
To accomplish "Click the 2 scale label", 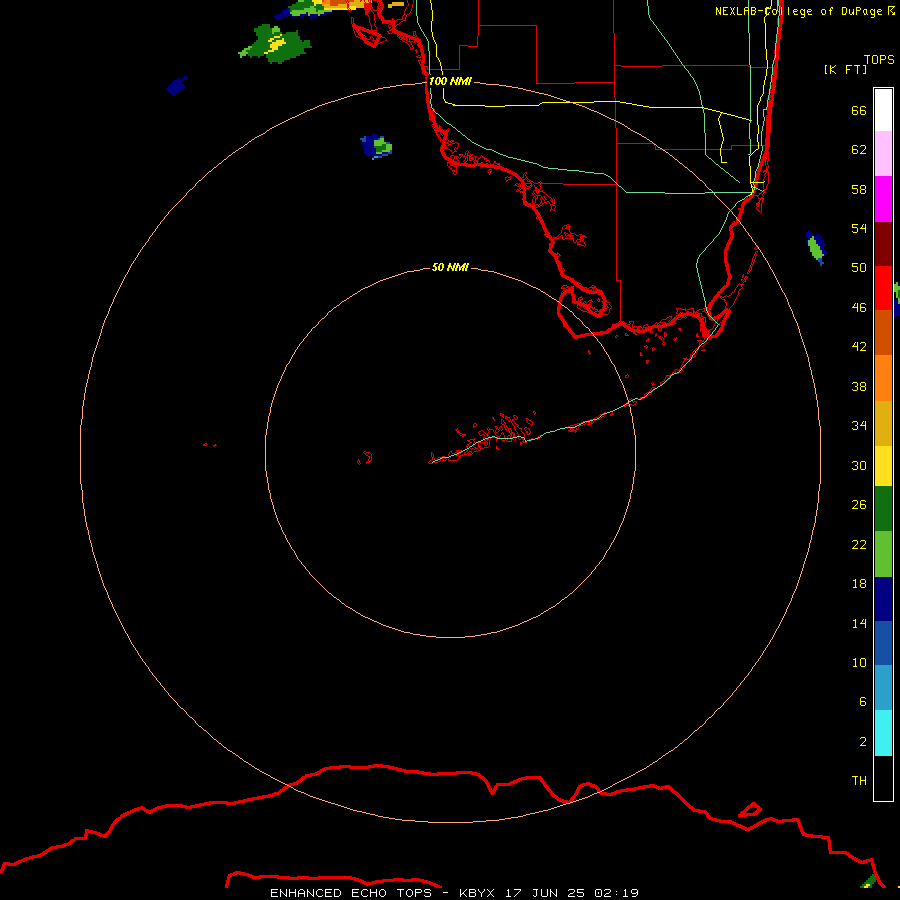I will coord(863,742).
